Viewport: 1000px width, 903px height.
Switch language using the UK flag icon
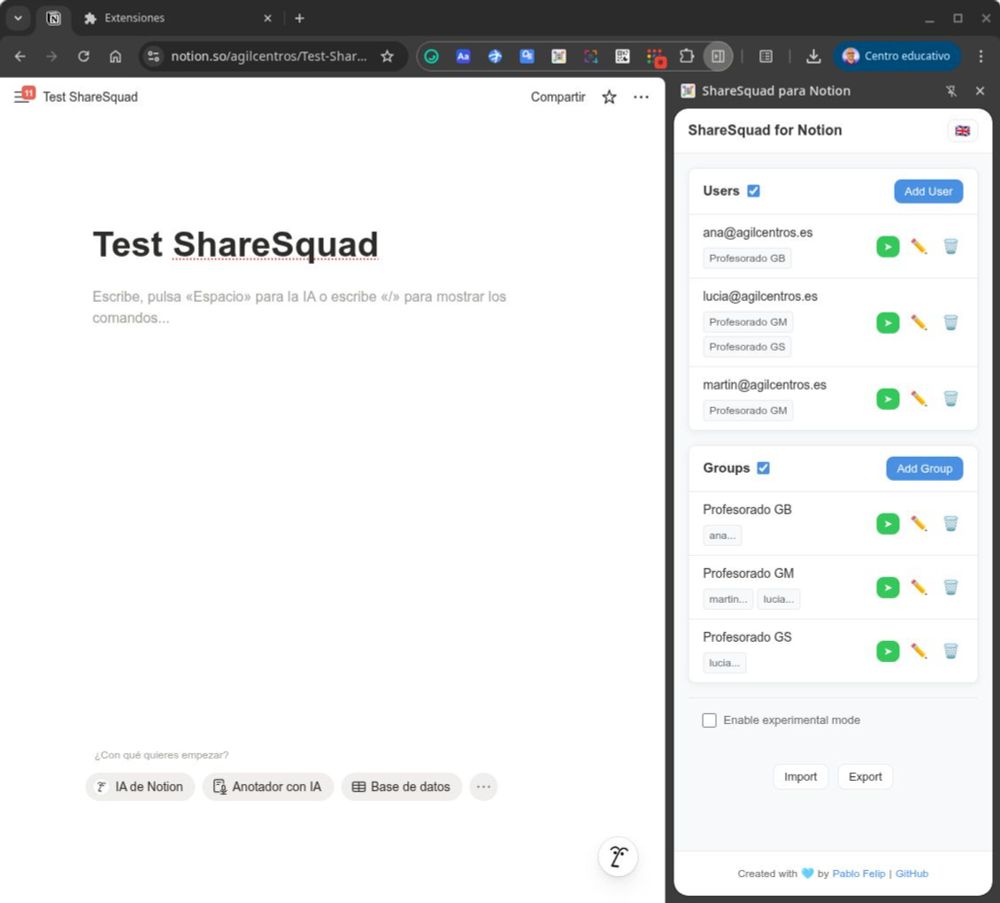pos(962,131)
